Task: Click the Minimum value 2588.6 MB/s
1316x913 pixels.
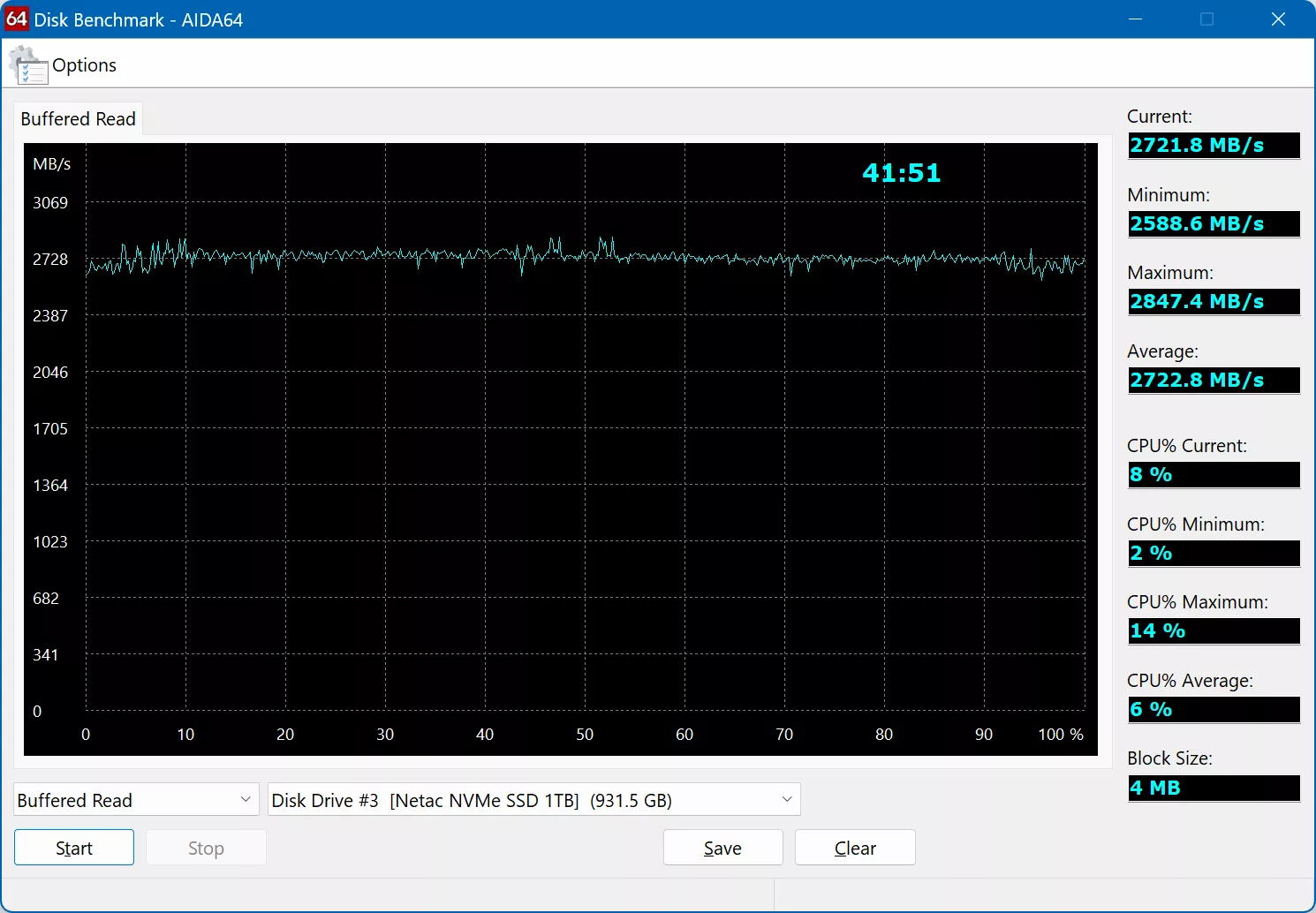Action: tap(1214, 223)
